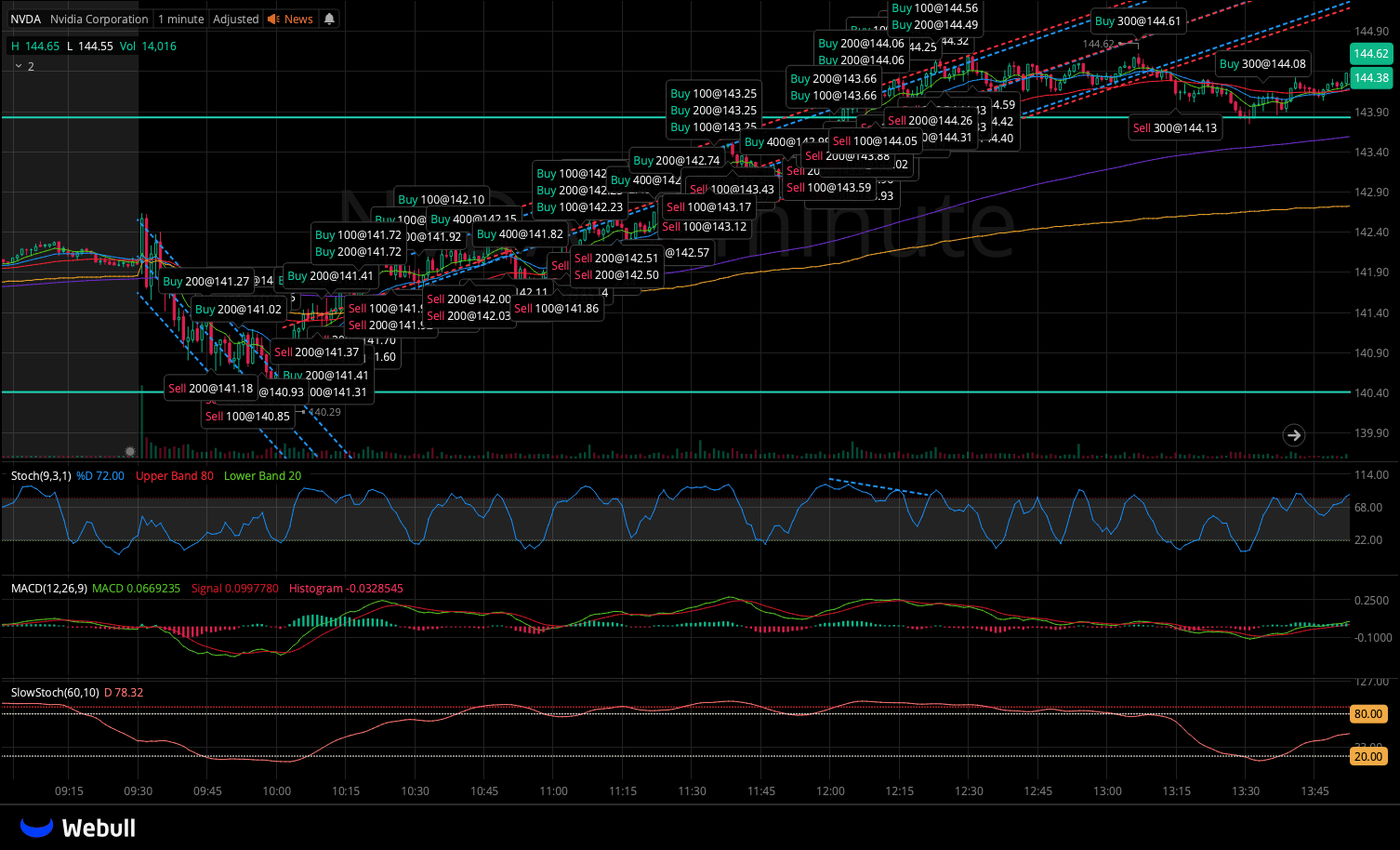
Task: Expand the collapsed indicator list labeled 2
Action: 25,67
